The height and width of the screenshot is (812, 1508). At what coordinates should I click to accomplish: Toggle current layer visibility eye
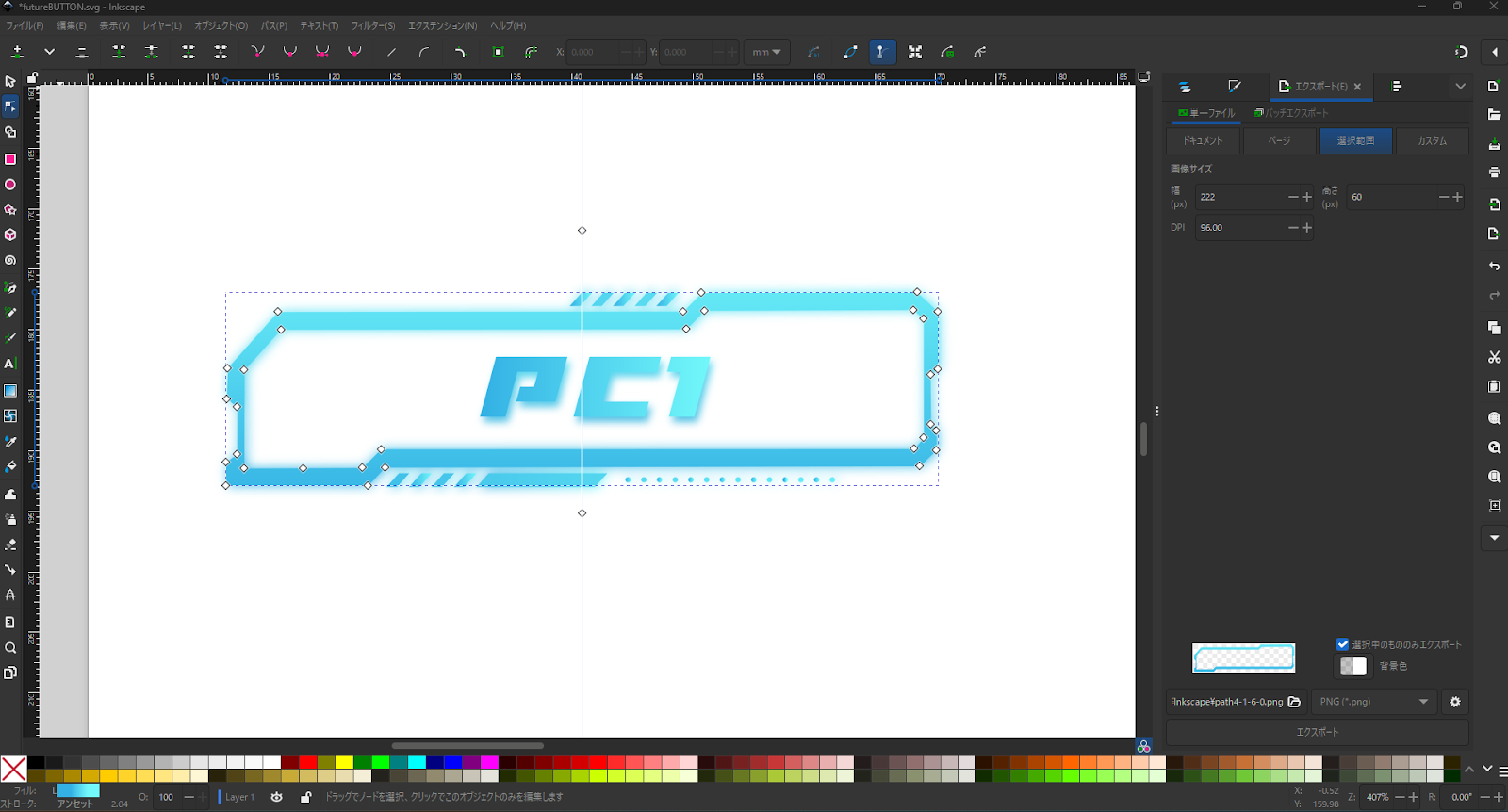276,797
